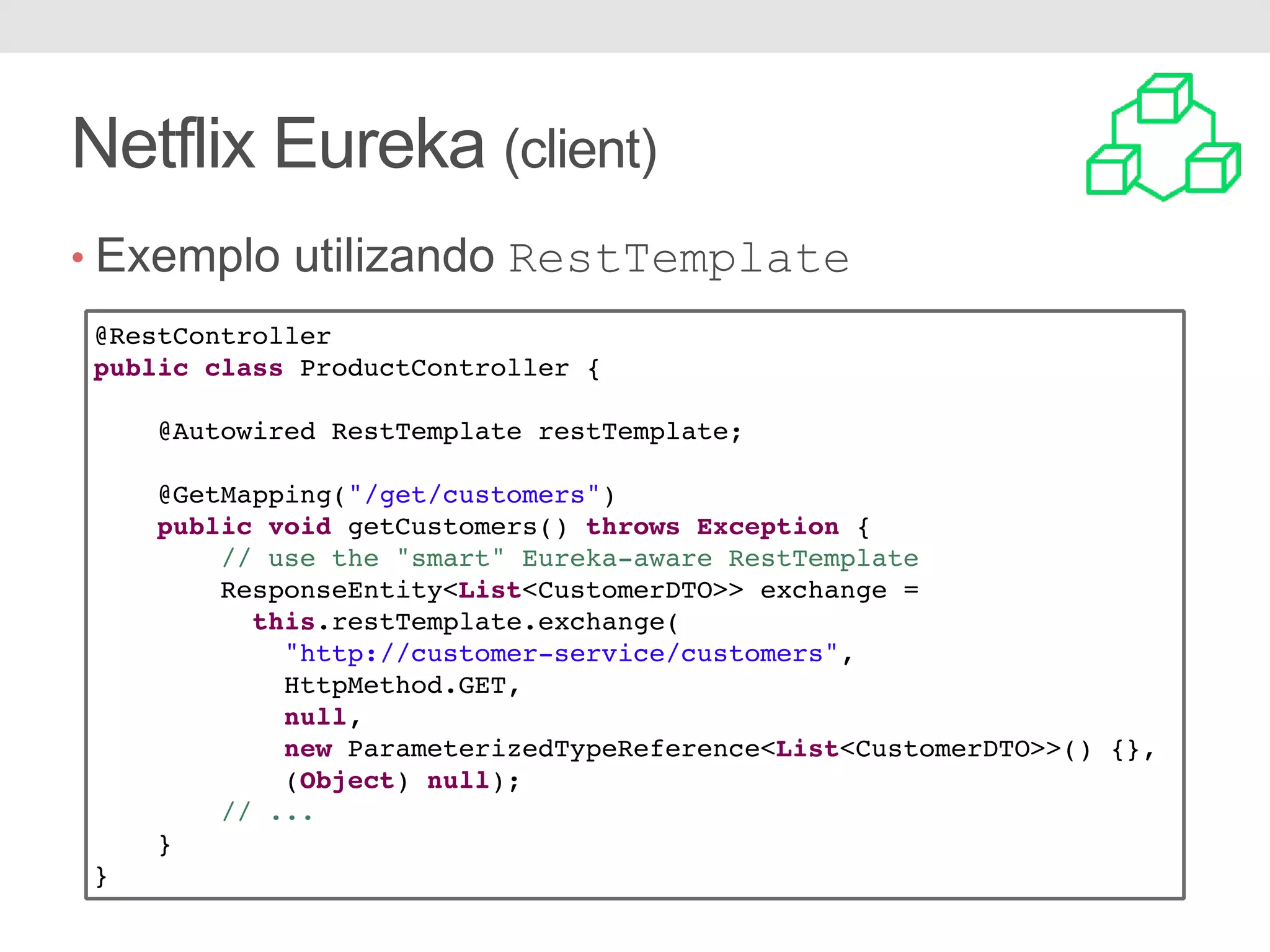Image resolution: width=1270 pixels, height=952 pixels.
Task: Click the standalone "null," argument line
Action: [323, 717]
